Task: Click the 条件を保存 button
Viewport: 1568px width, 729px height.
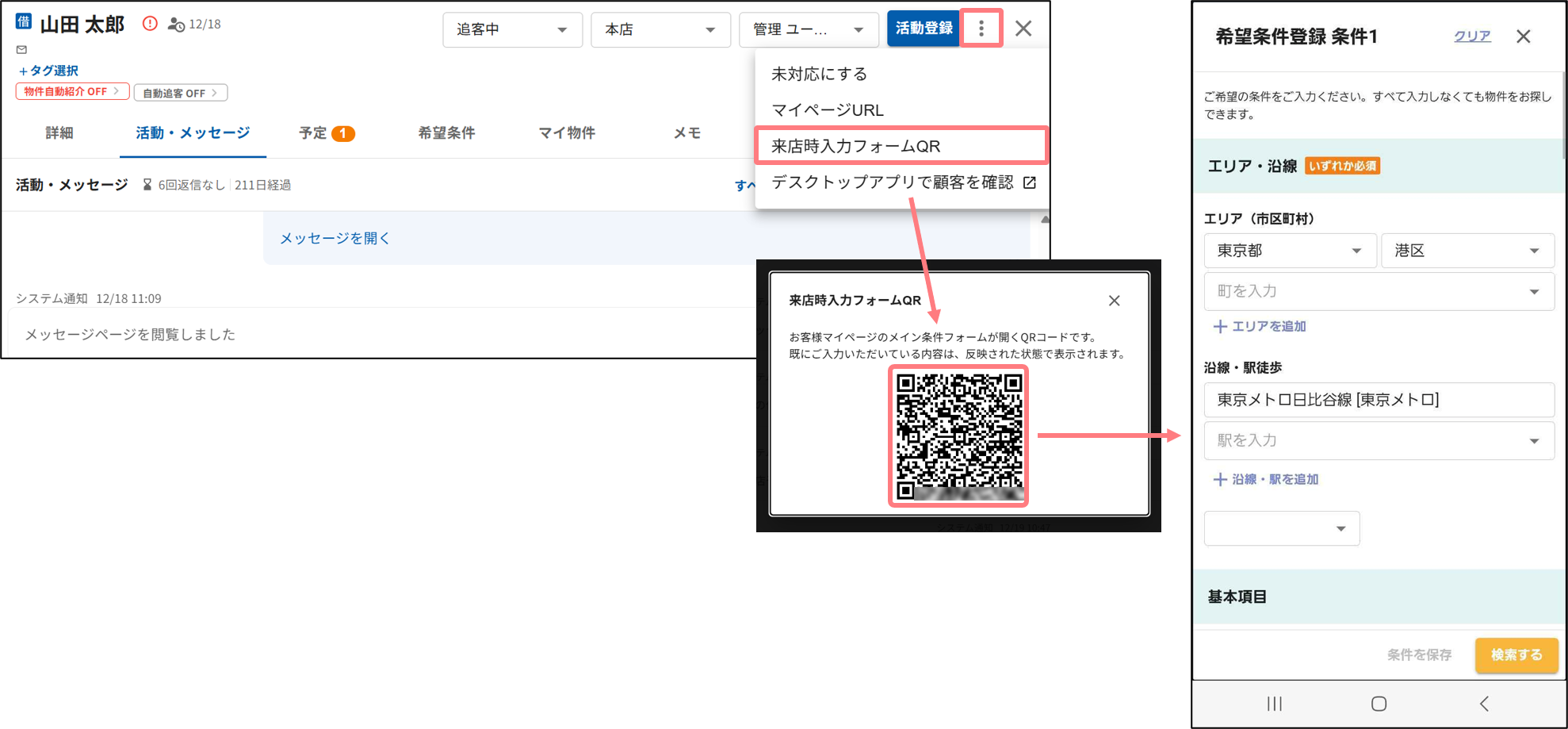Action: pyautogui.click(x=1419, y=655)
